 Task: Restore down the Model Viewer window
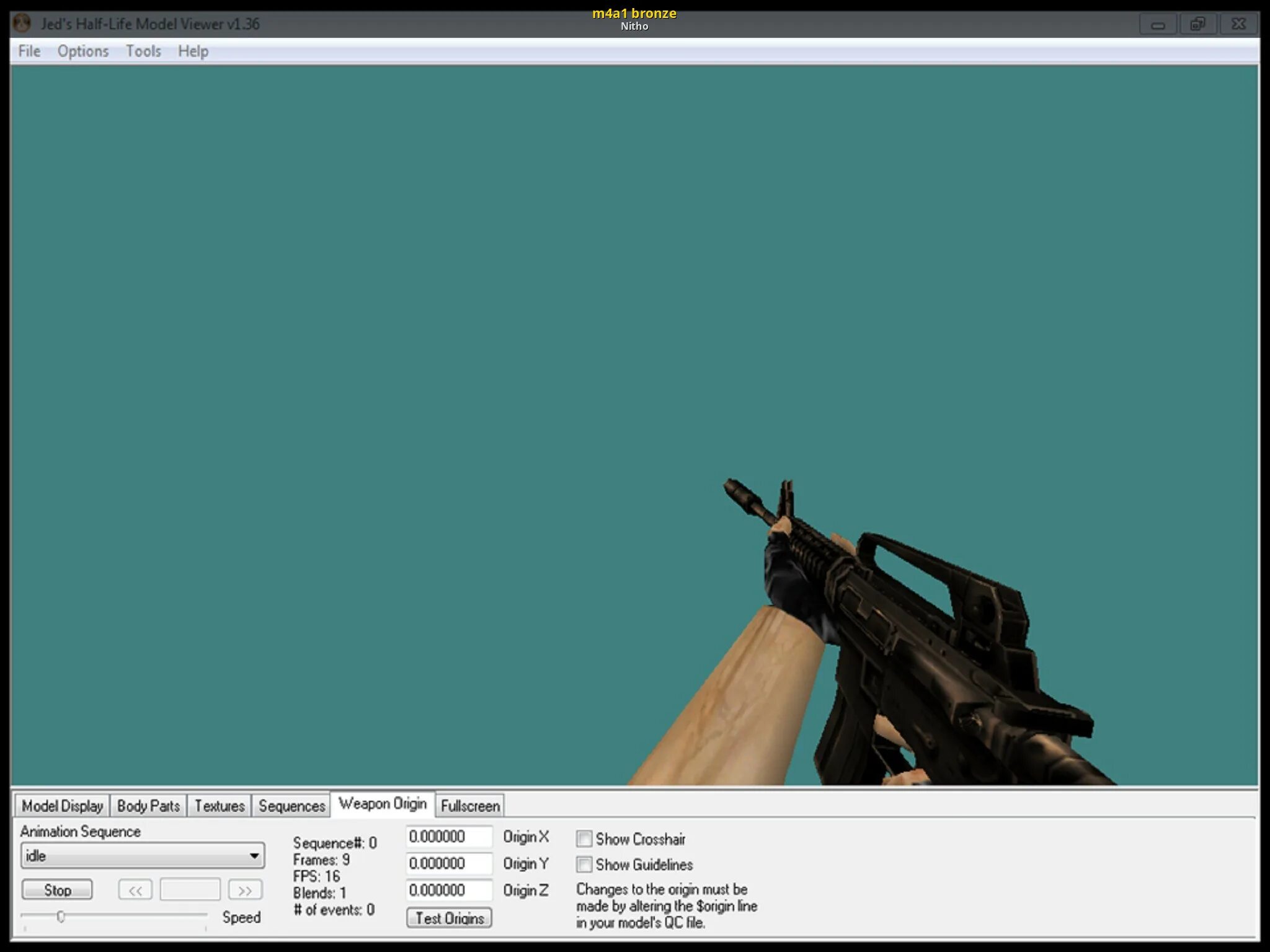1197,25
